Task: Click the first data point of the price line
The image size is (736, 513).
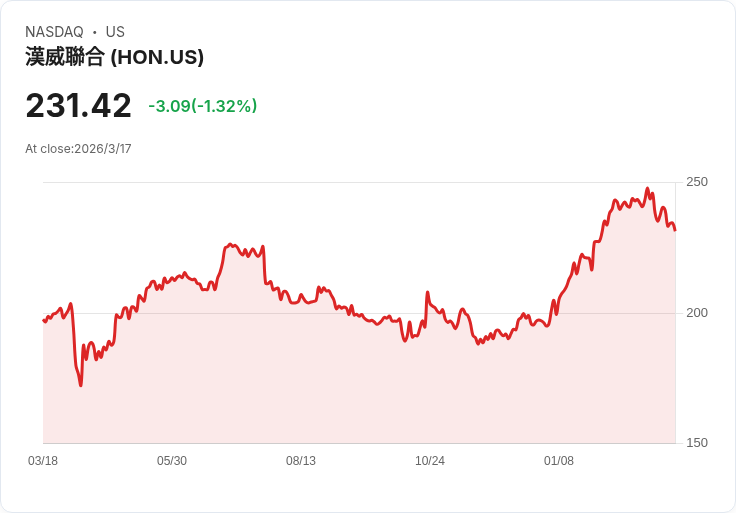Action: (44, 321)
